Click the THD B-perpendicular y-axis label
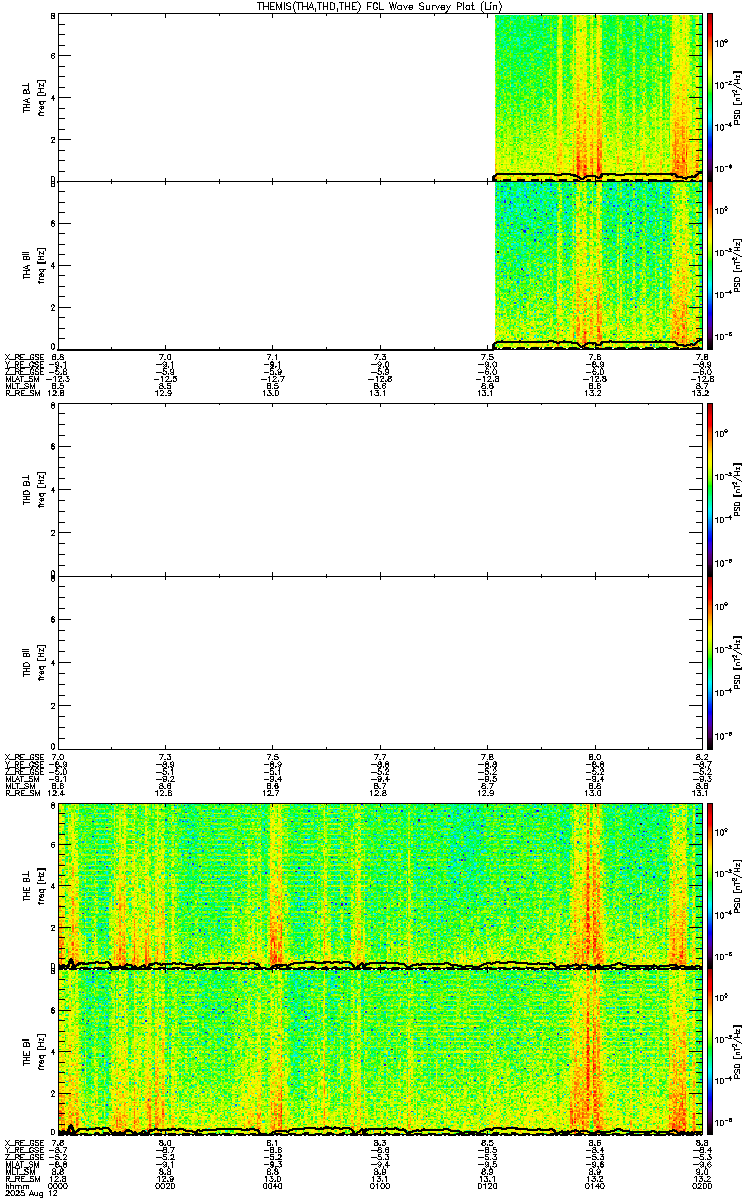This screenshot has height=1200, width=750. coord(34,489)
